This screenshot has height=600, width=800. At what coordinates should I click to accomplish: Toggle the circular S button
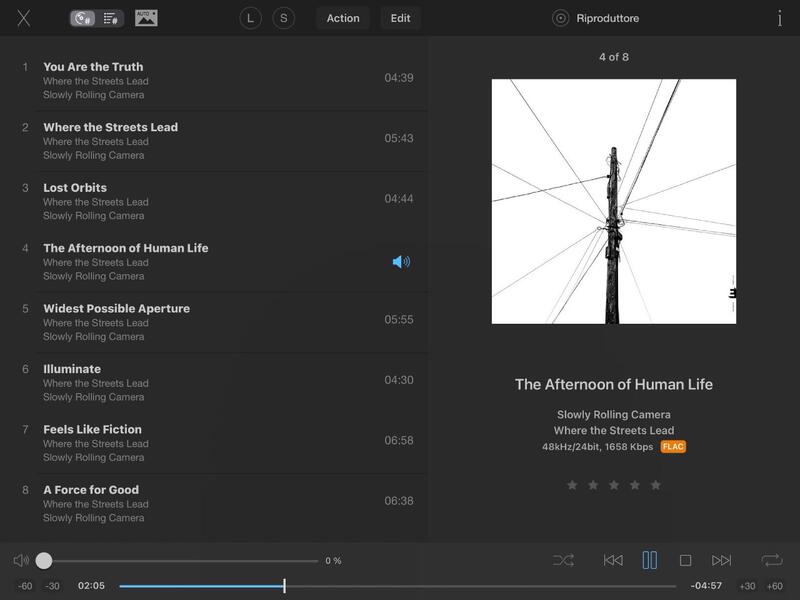284,18
